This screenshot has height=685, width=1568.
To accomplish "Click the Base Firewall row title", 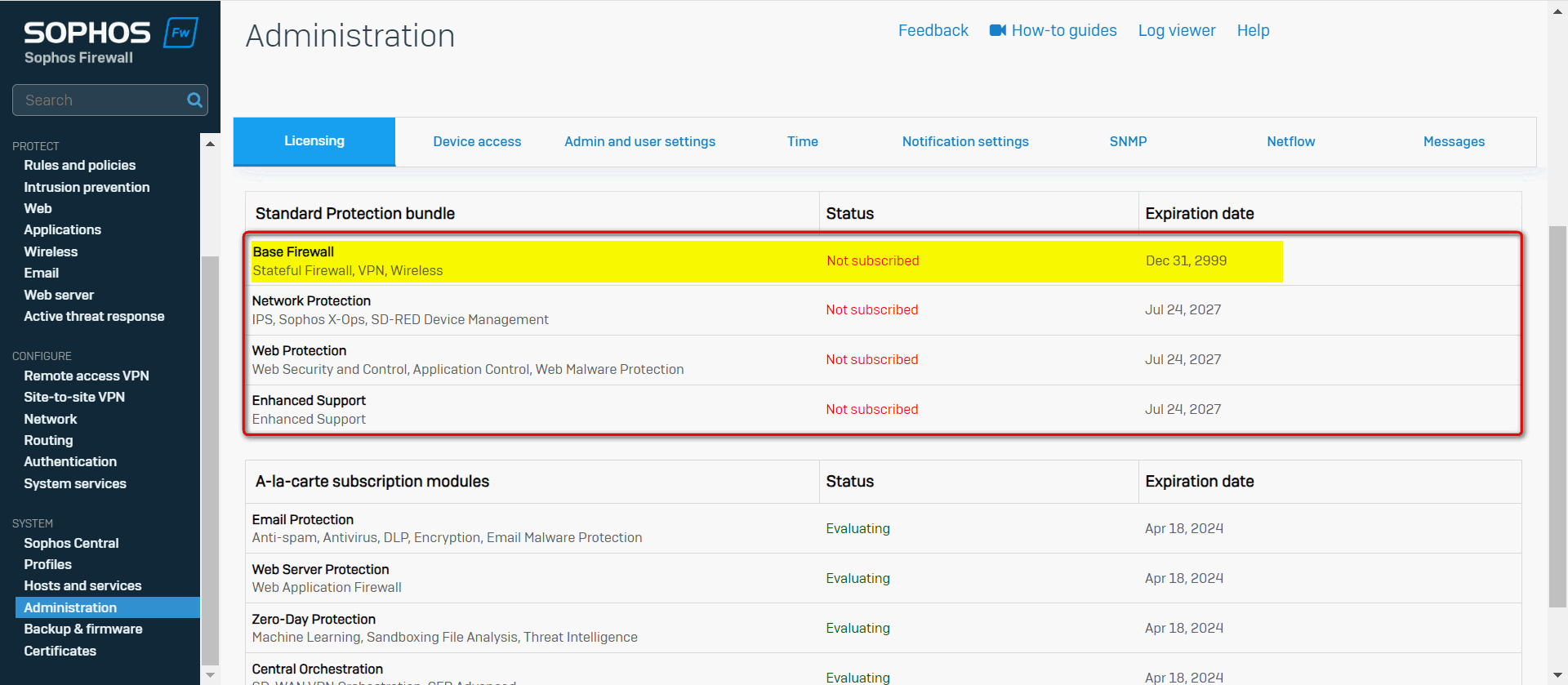I will [x=293, y=251].
